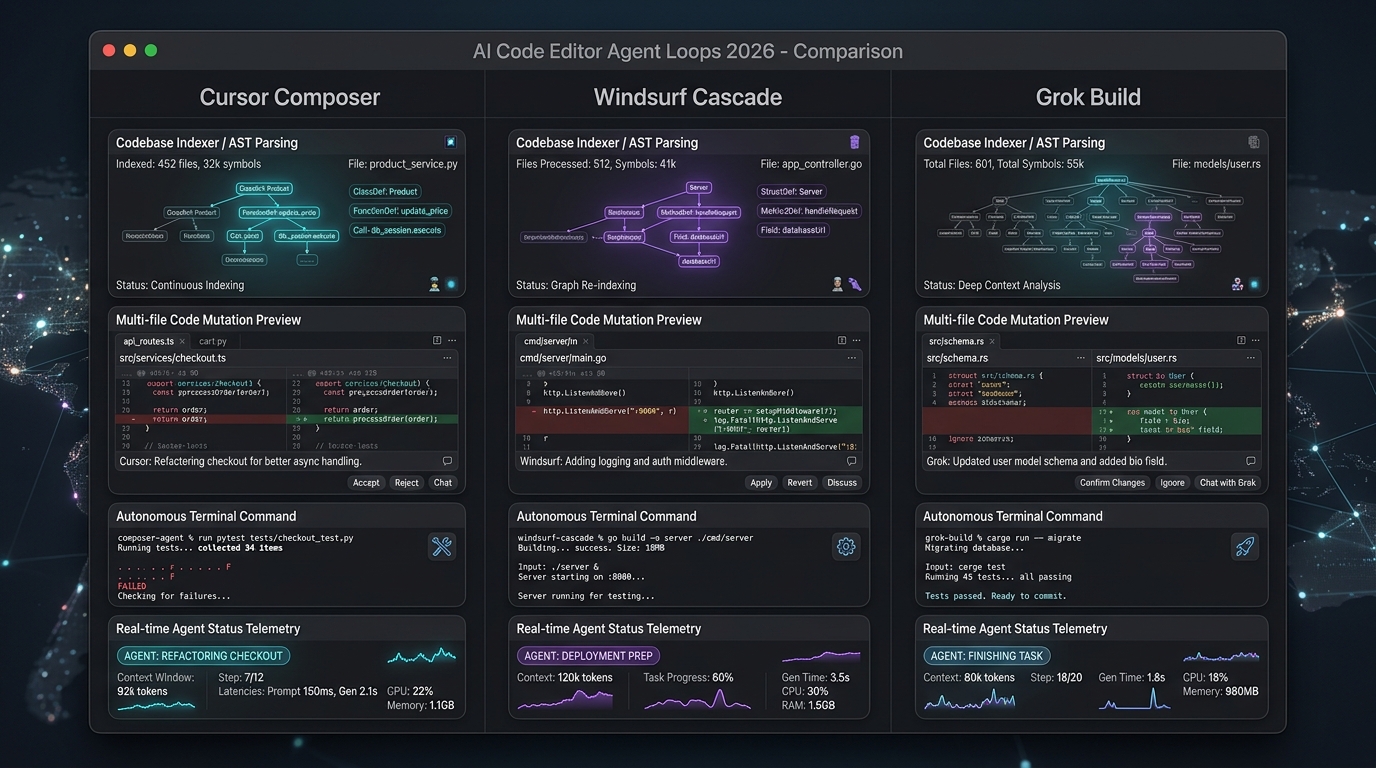Click the Ignore button in Grok panel

1172,482
